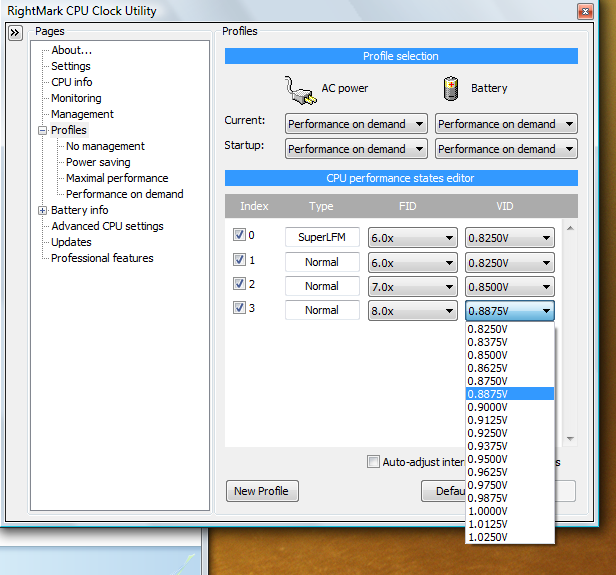Select the Battery info tree item
This screenshot has width=616, height=575.
coord(79,210)
